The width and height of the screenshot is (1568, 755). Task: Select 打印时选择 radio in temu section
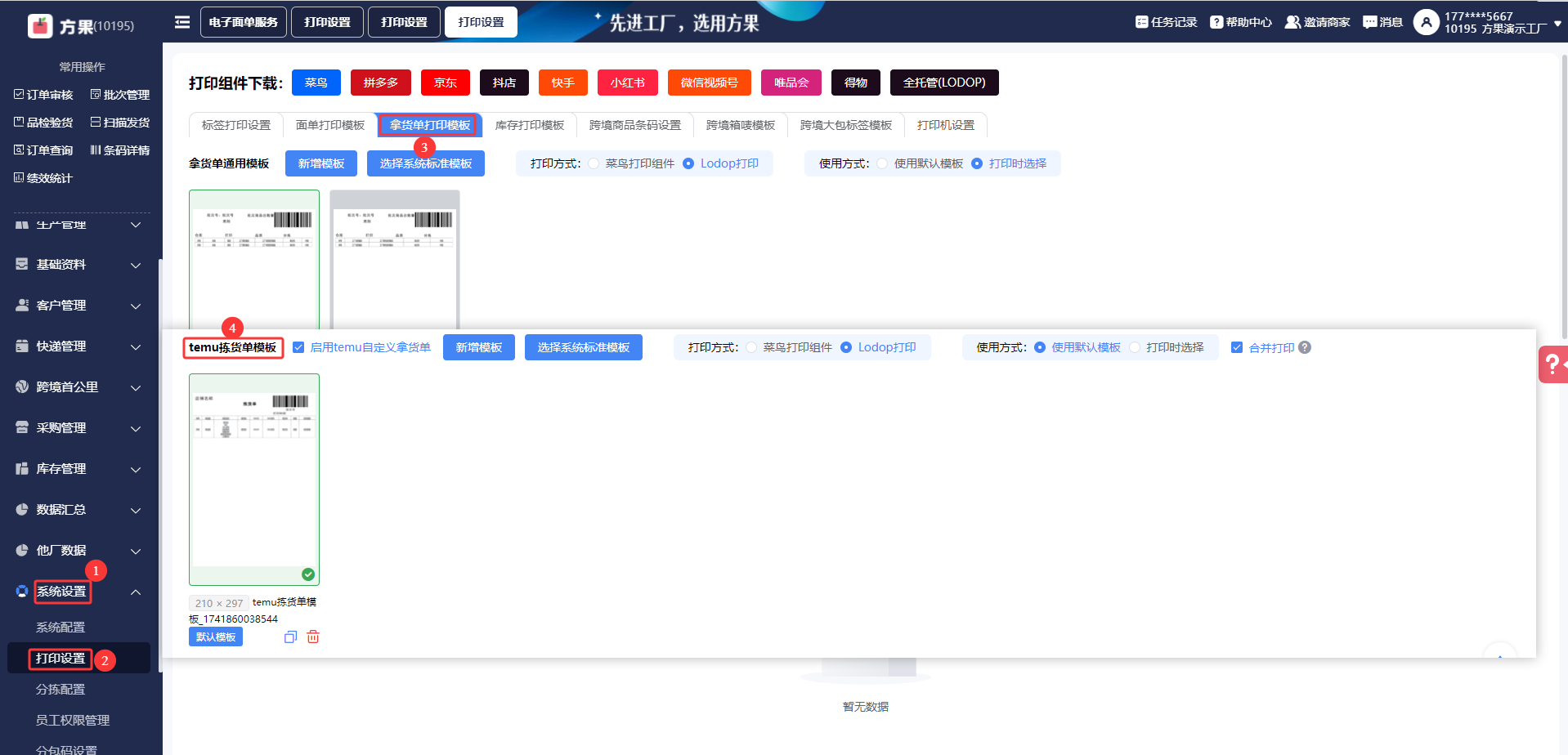(x=1135, y=347)
